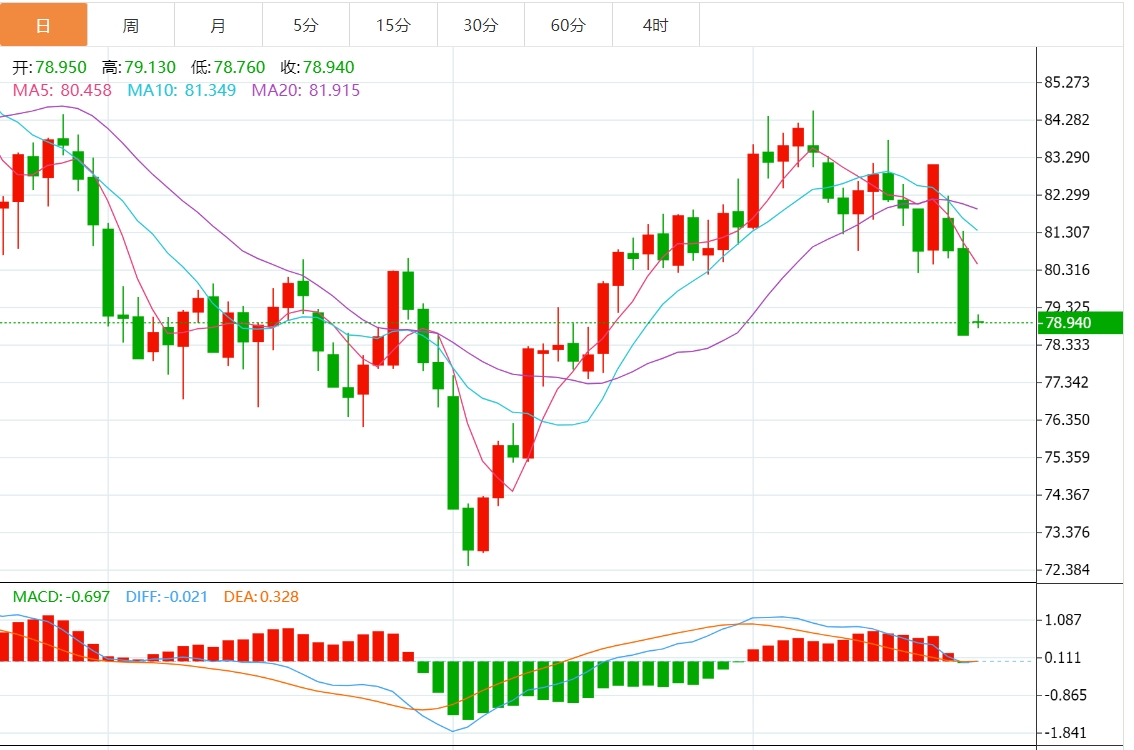Select the 30分 timeframe tab
Viewport: 1134px width, 750px height.
click(481, 25)
